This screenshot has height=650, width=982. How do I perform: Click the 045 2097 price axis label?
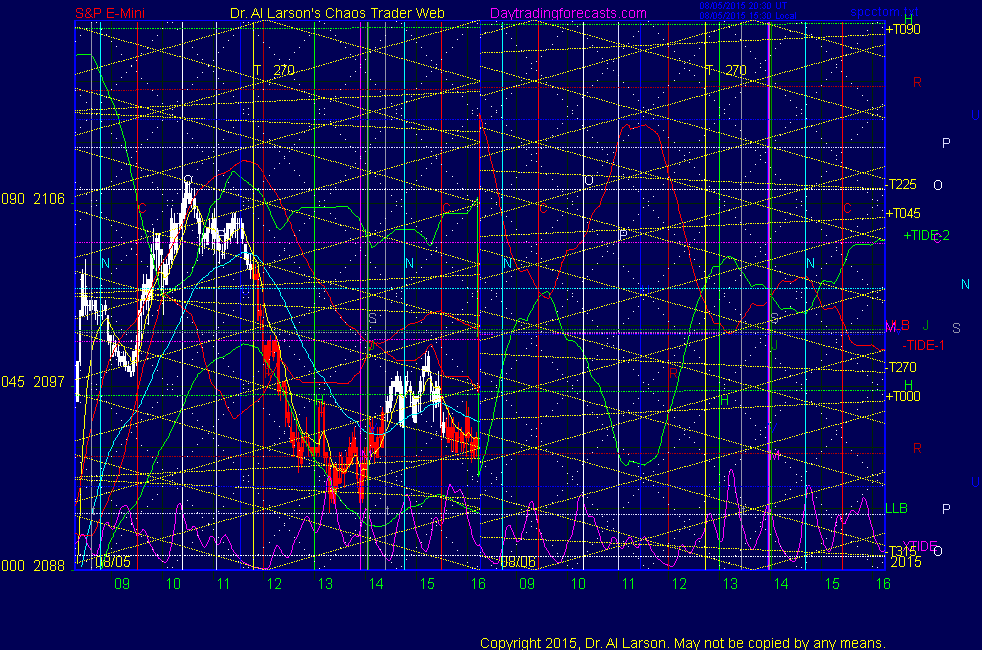(x=33, y=382)
